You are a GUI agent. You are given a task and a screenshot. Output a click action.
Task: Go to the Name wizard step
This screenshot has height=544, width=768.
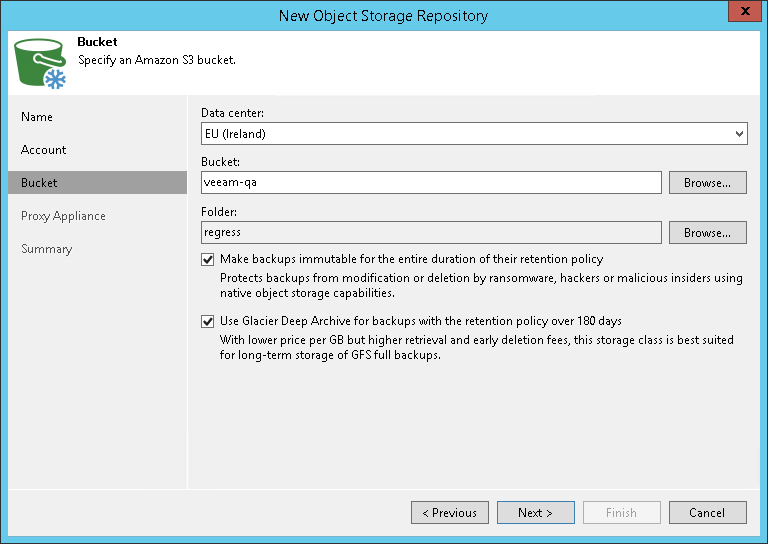coord(37,117)
